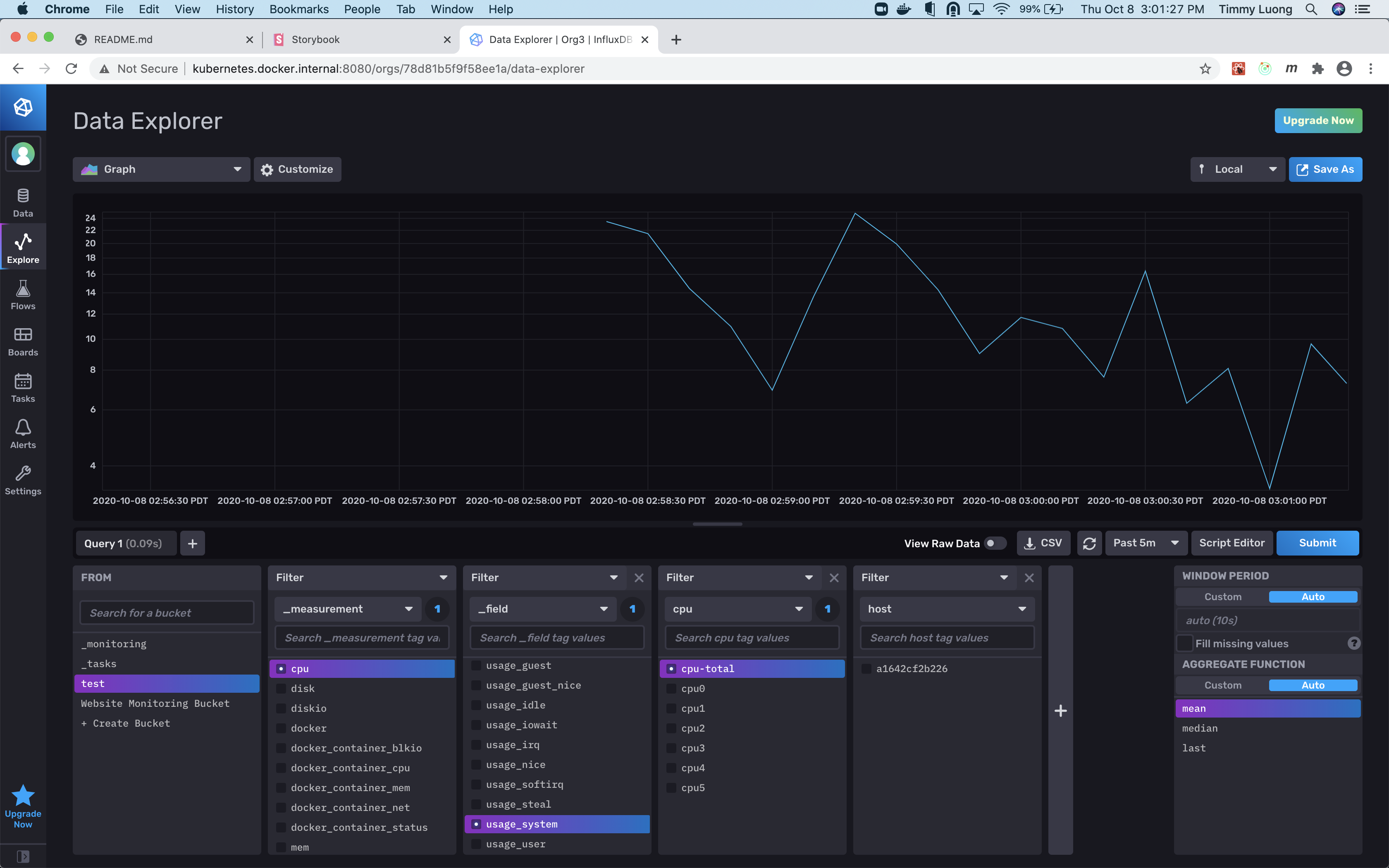
Task: Select the median aggregate function
Action: [x=1201, y=728]
